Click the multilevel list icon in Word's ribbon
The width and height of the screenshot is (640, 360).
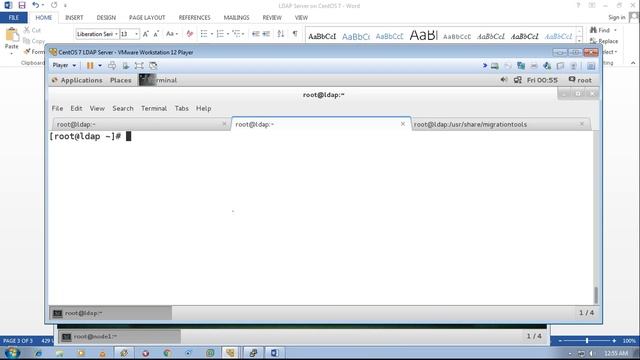(x=236, y=34)
